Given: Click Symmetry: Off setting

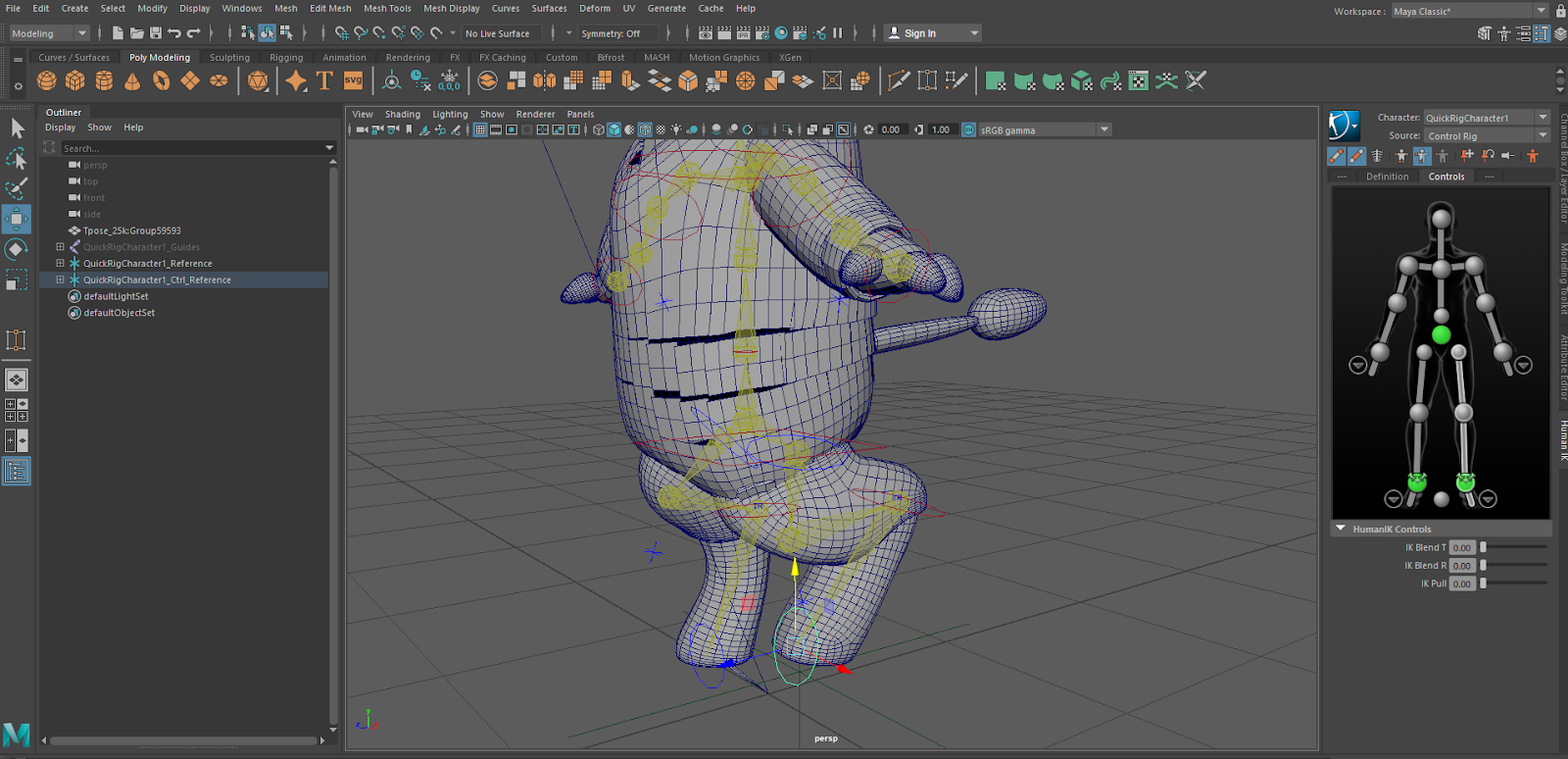Looking at the screenshot, I should click(x=618, y=33).
